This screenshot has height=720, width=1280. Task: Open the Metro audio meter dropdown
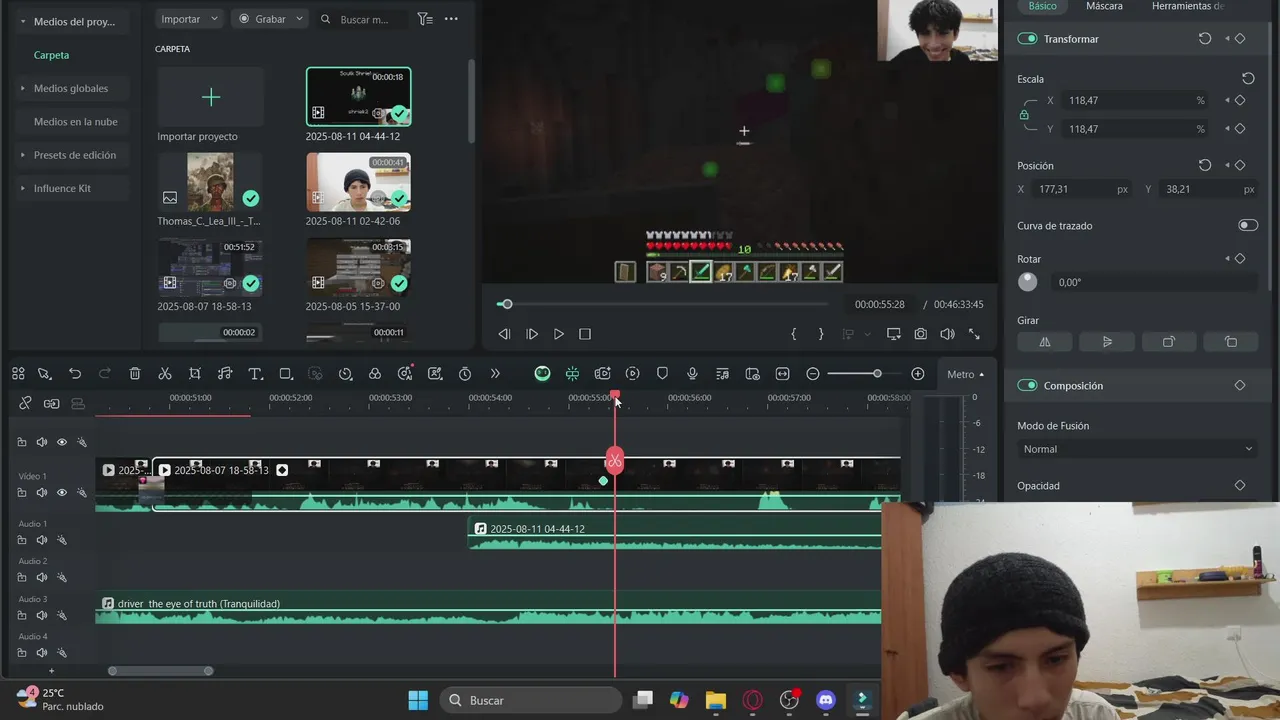point(966,374)
